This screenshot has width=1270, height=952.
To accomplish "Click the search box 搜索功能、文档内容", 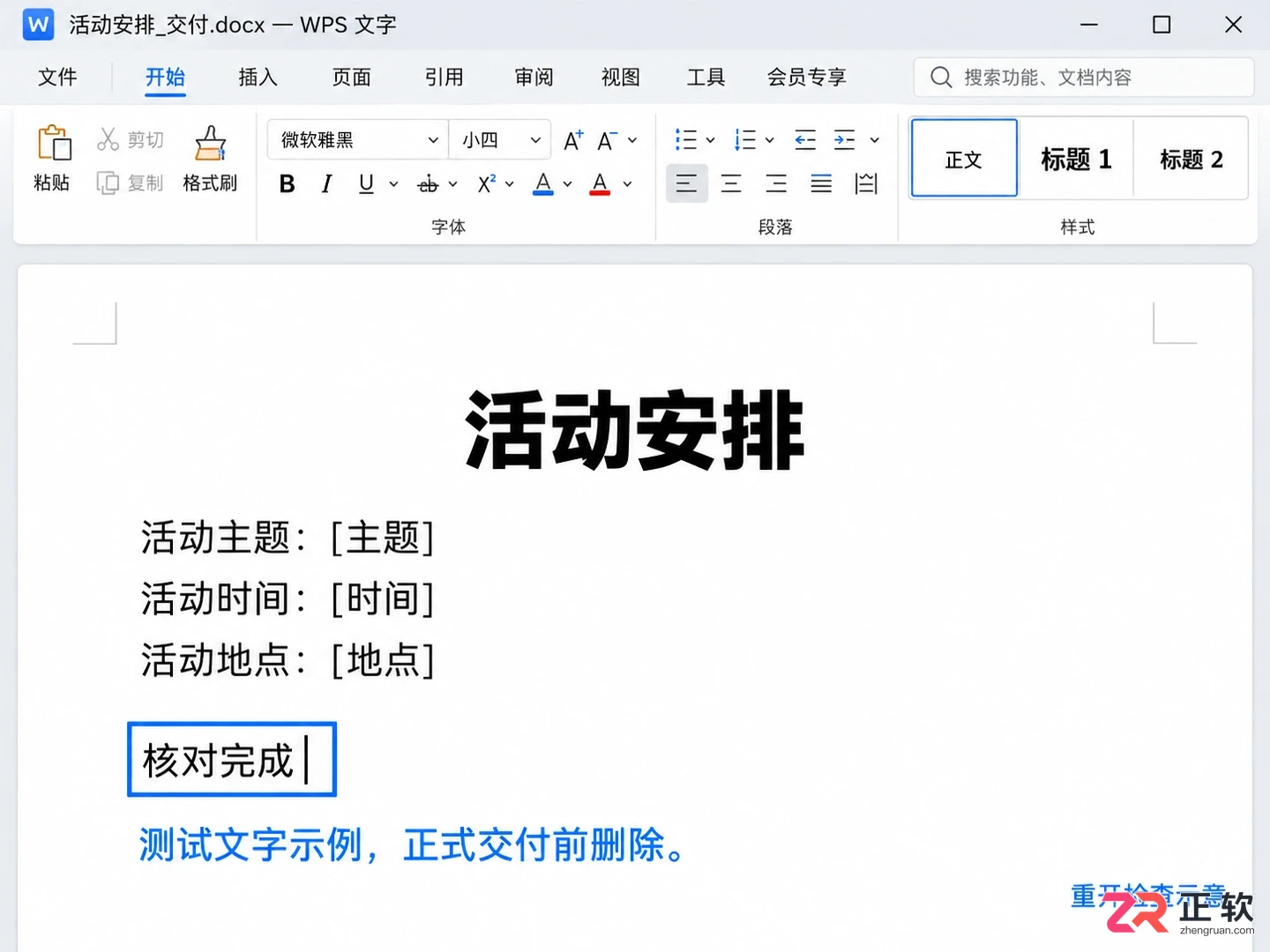I will pos(1084,78).
